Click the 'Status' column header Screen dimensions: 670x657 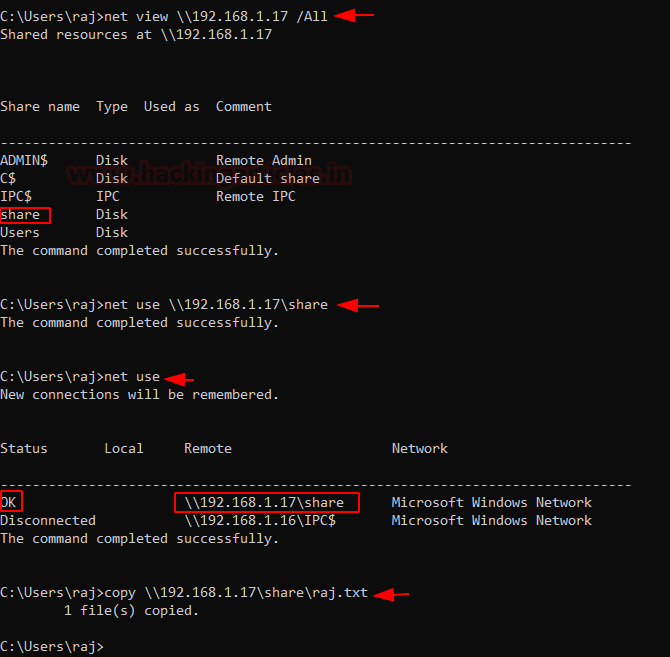(24, 449)
